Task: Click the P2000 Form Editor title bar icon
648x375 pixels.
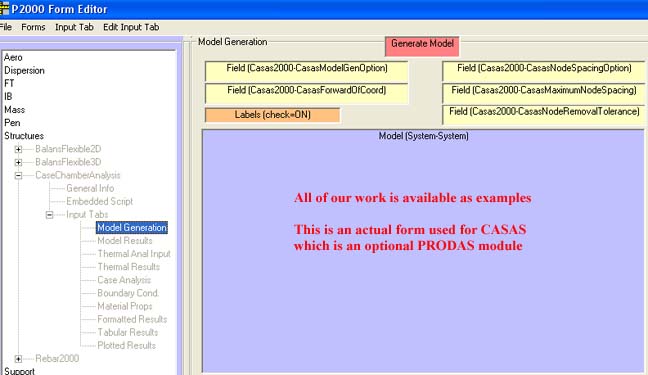Action: [4, 9]
